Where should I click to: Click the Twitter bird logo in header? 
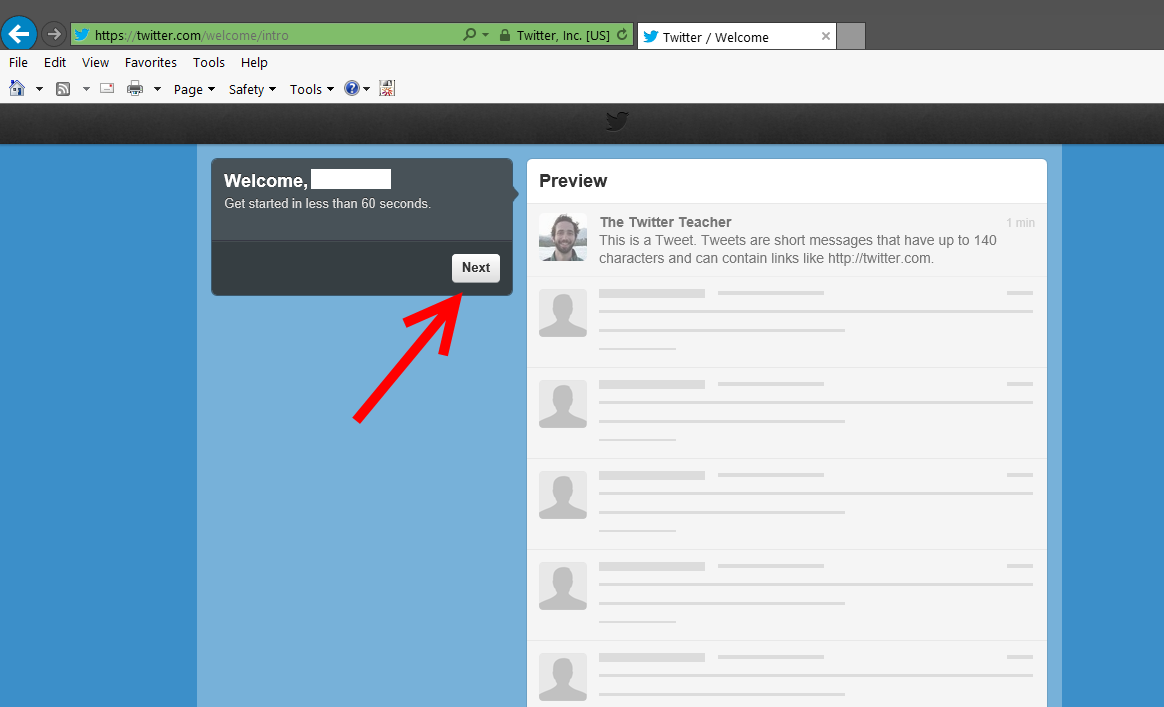pyautogui.click(x=617, y=122)
